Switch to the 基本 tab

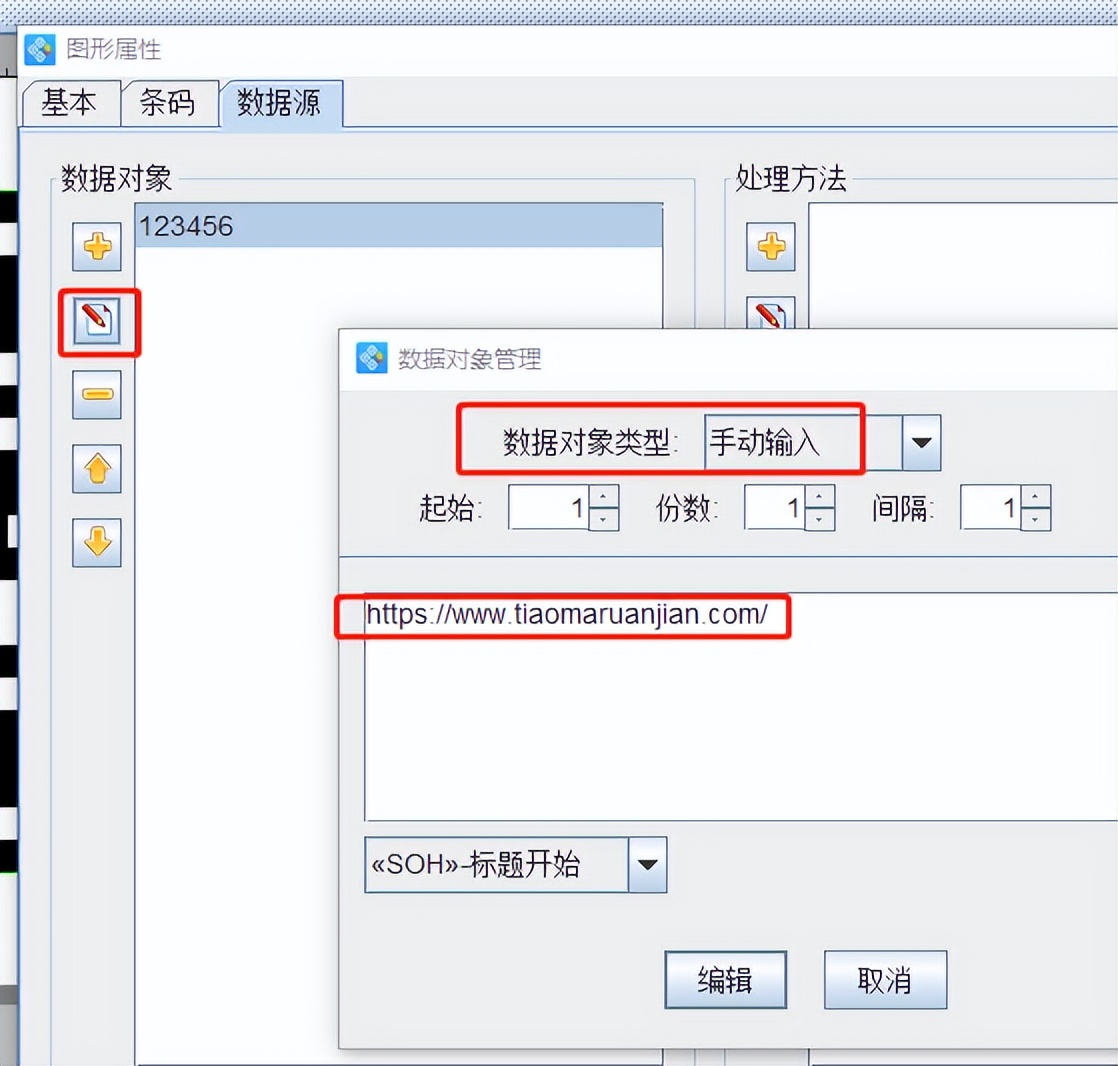70,103
